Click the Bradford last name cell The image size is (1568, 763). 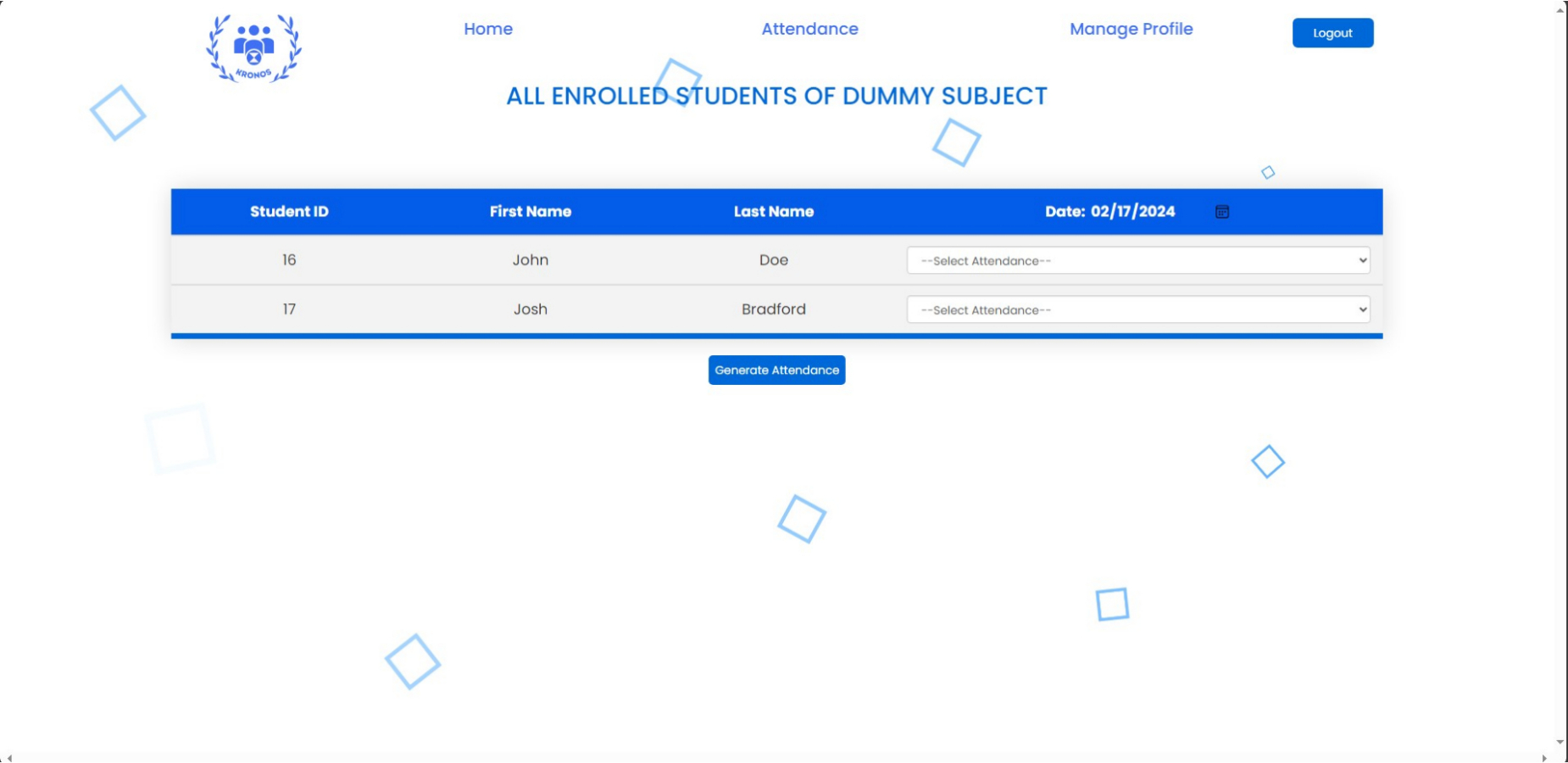click(x=773, y=309)
